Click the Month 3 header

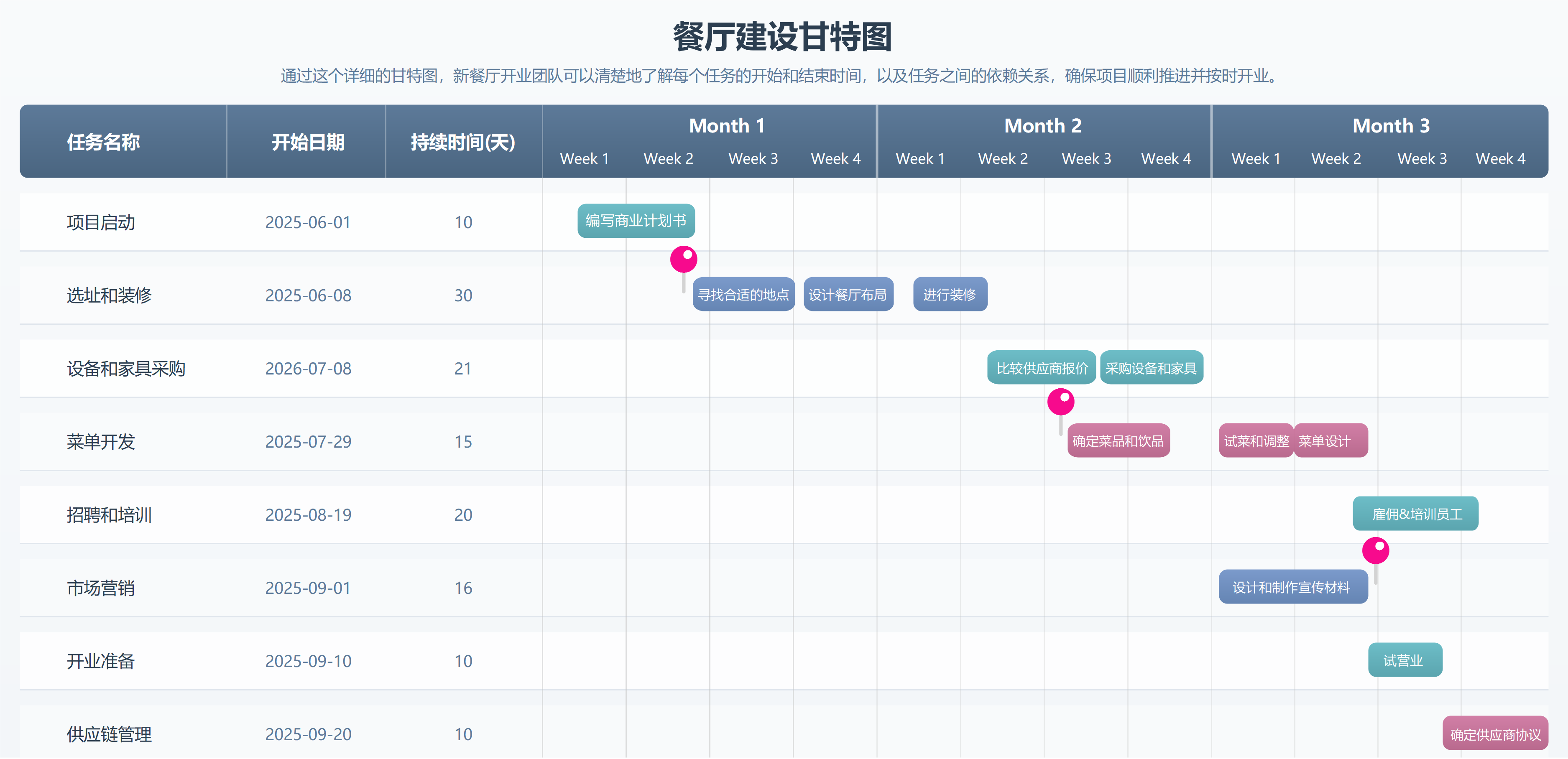point(1390,126)
